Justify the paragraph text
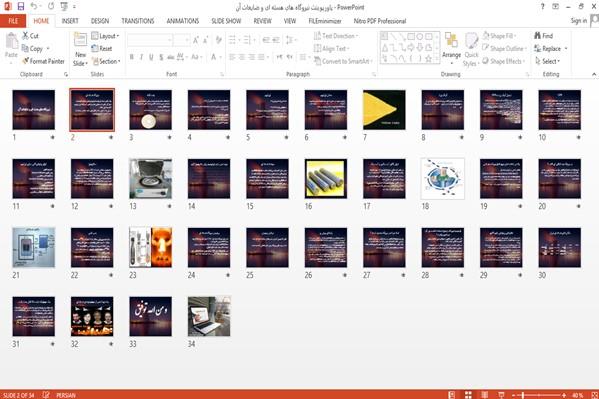 261,57
